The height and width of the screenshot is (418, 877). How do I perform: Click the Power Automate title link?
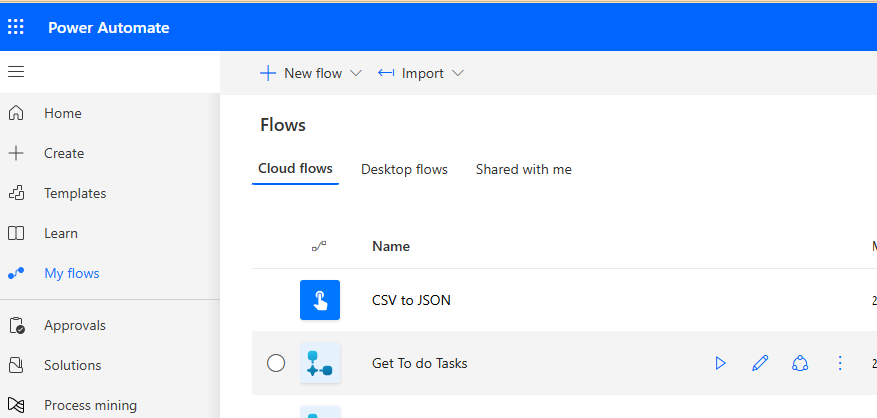click(109, 27)
